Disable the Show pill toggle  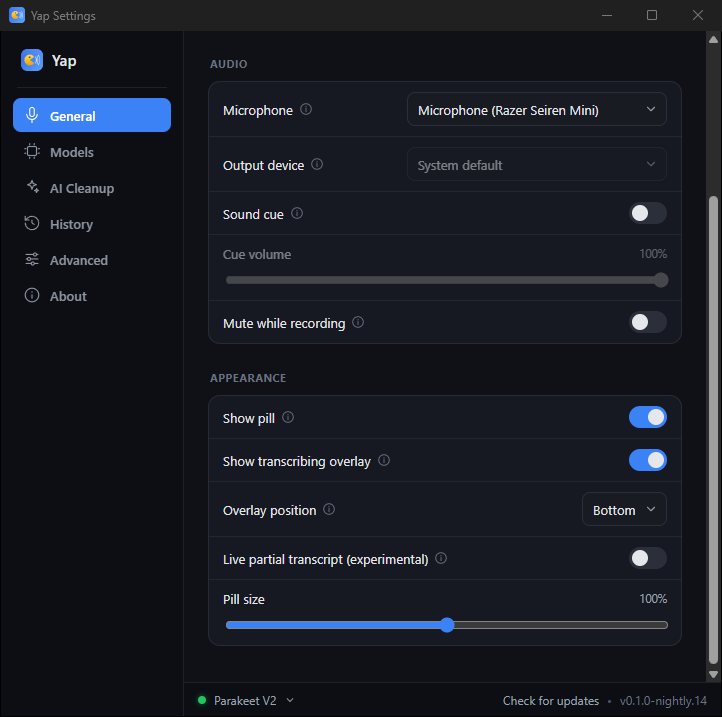[x=647, y=417]
